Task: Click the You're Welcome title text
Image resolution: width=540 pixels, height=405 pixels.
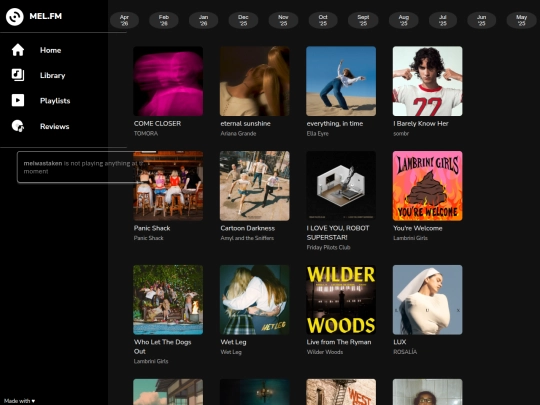Action: 418,228
